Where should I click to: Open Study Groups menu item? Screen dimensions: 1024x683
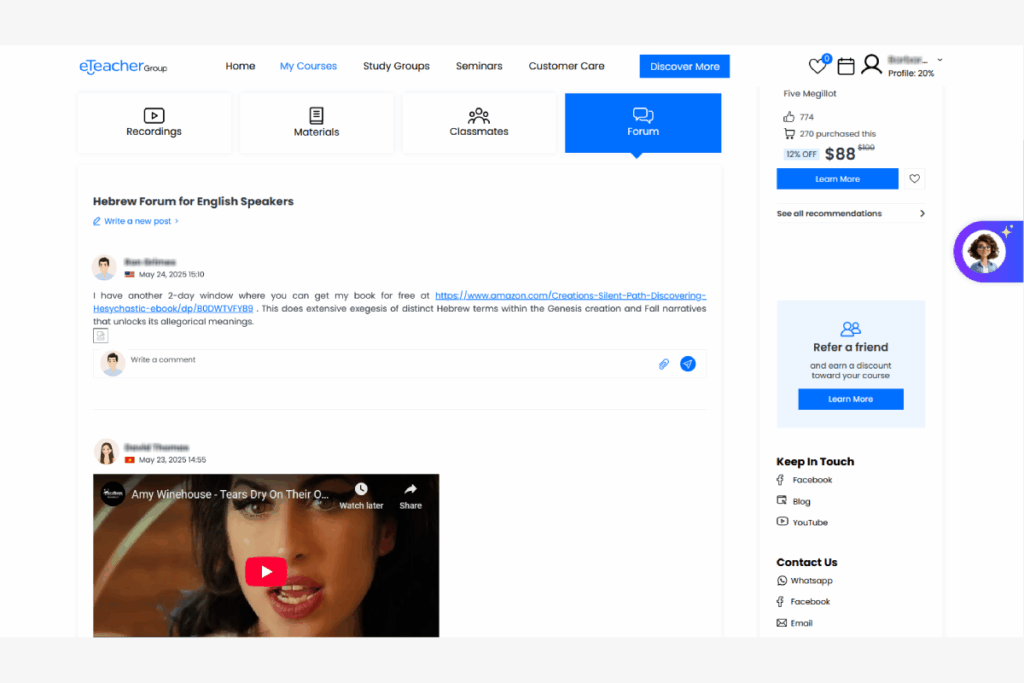(x=396, y=66)
